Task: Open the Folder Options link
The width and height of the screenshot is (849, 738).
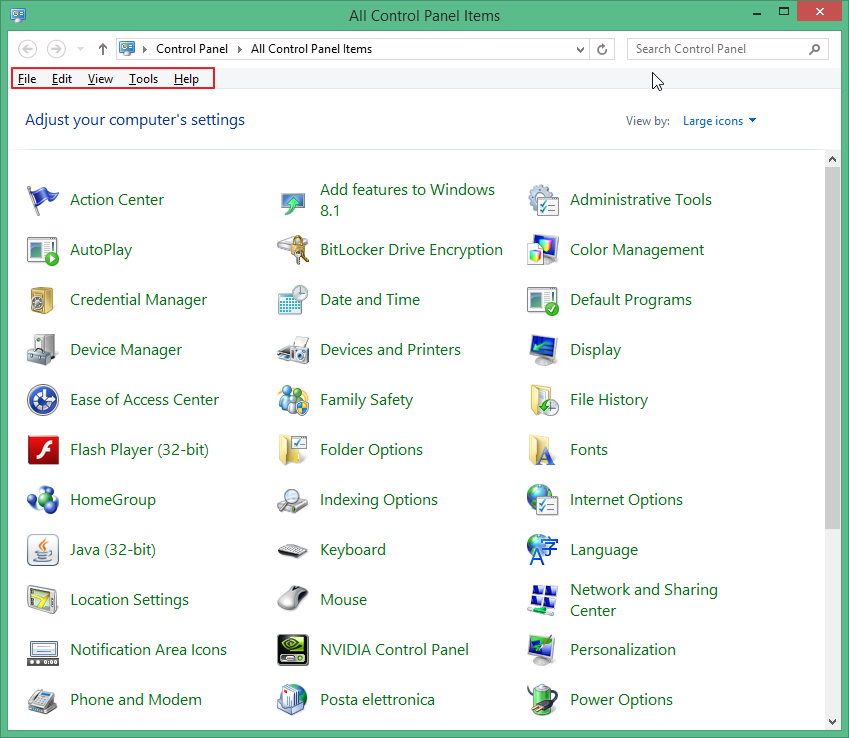Action: (371, 450)
